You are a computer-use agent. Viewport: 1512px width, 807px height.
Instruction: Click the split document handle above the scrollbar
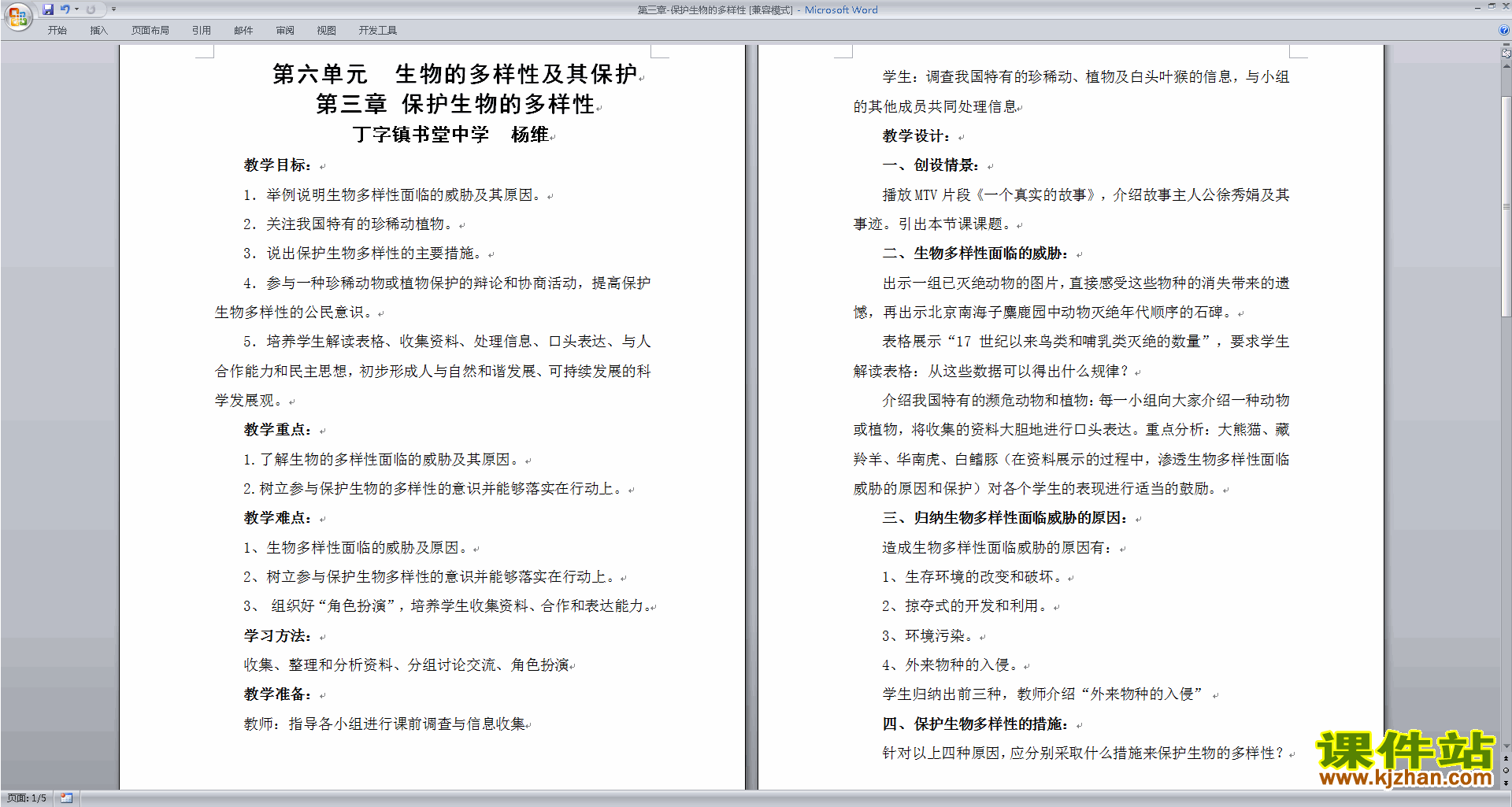1506,45
